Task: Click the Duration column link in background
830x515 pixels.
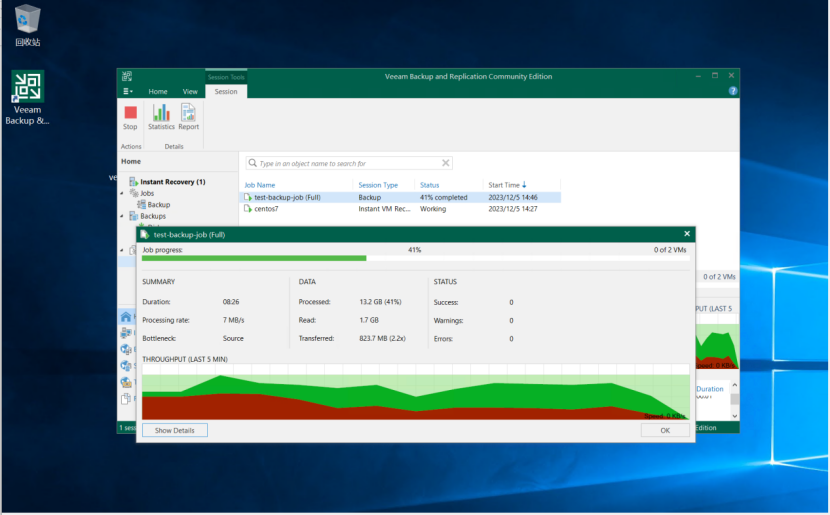Action: pyautogui.click(x=710, y=388)
